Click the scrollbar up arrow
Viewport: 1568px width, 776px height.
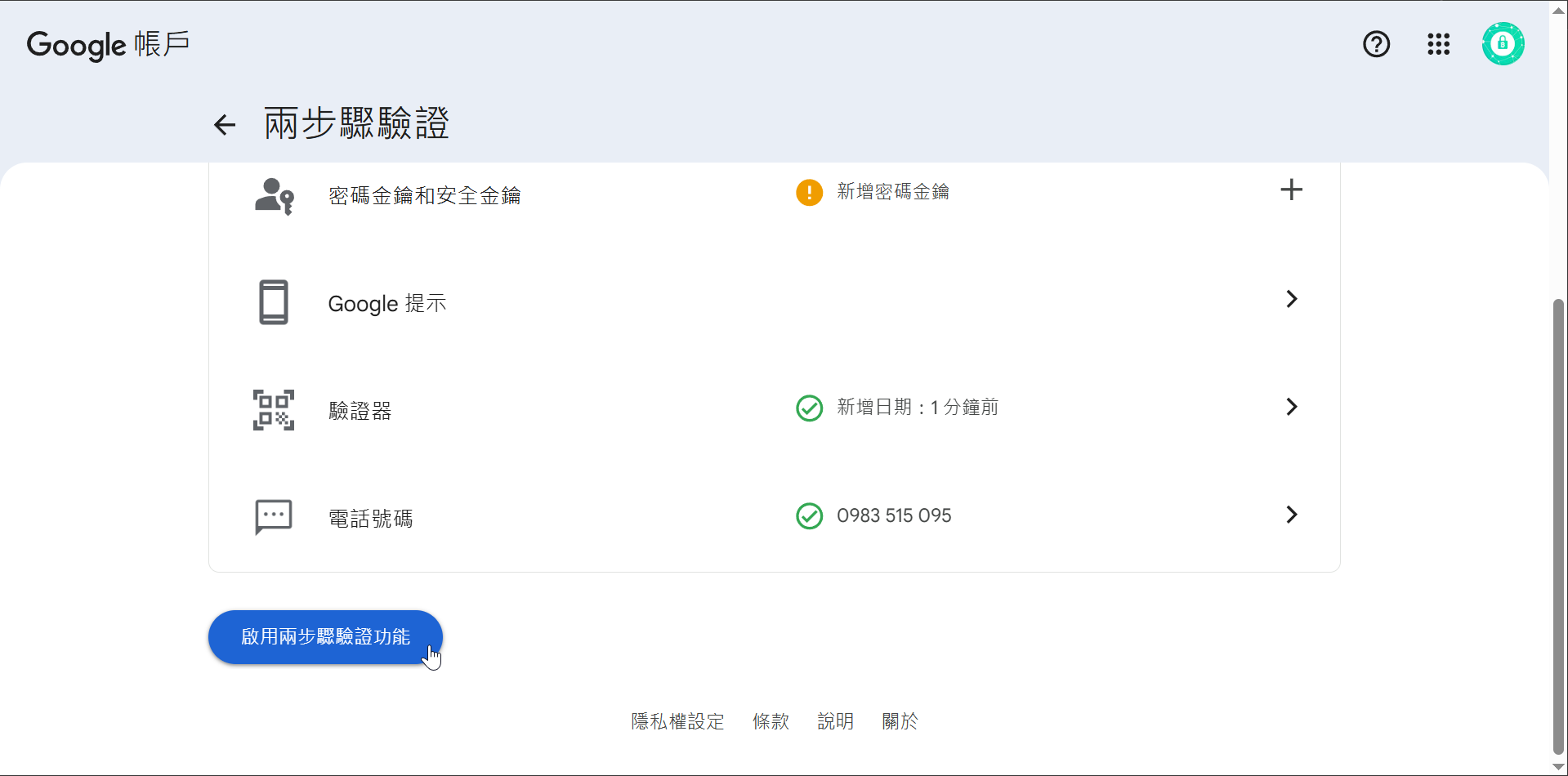[1558, 10]
